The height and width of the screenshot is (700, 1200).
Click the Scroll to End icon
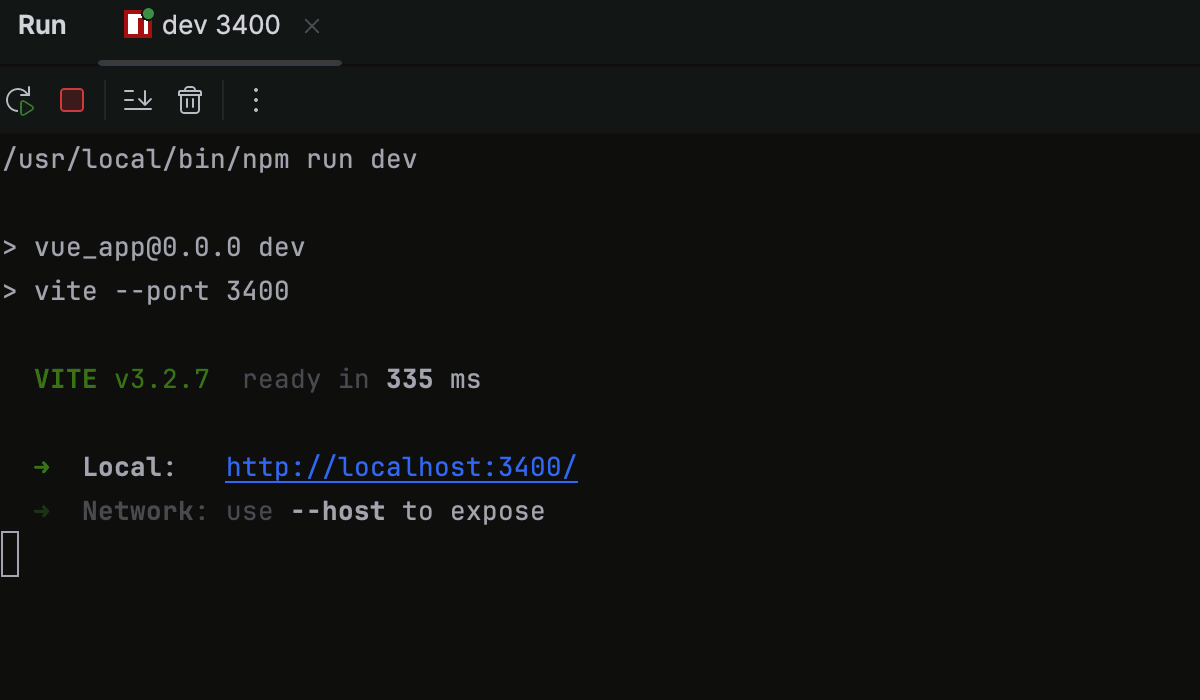pos(137,100)
